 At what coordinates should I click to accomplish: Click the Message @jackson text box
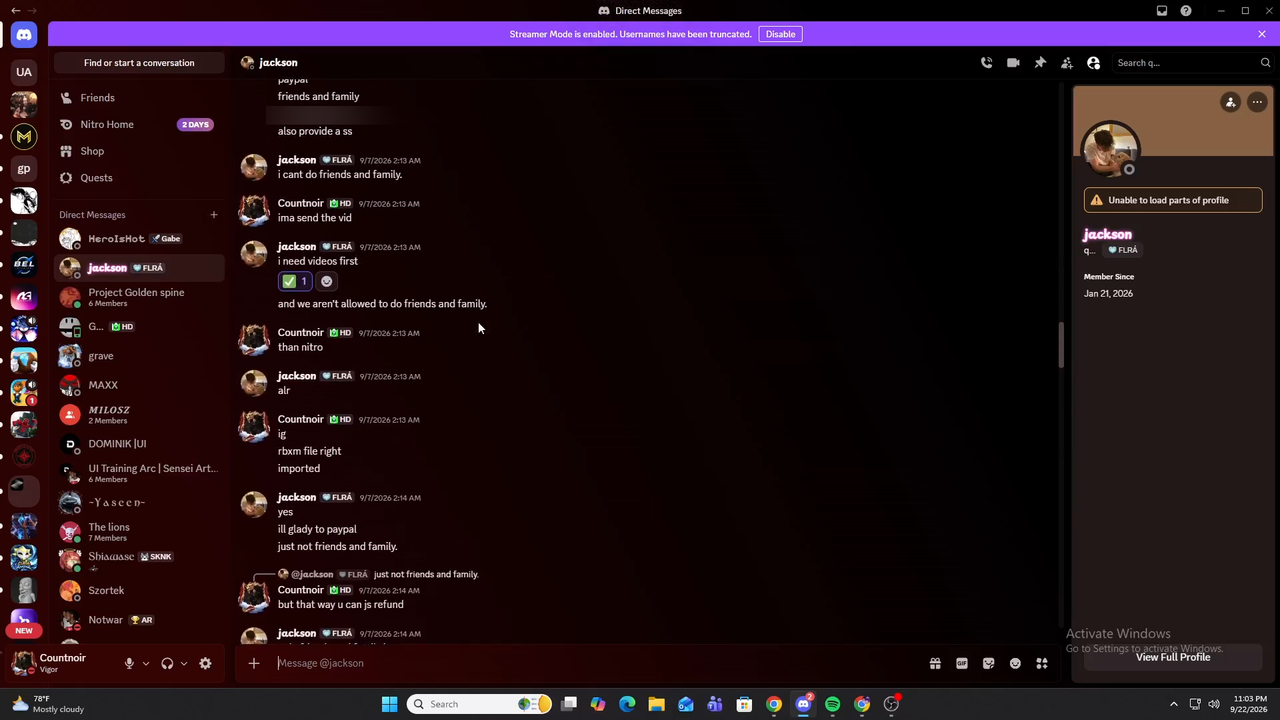coord(595,663)
